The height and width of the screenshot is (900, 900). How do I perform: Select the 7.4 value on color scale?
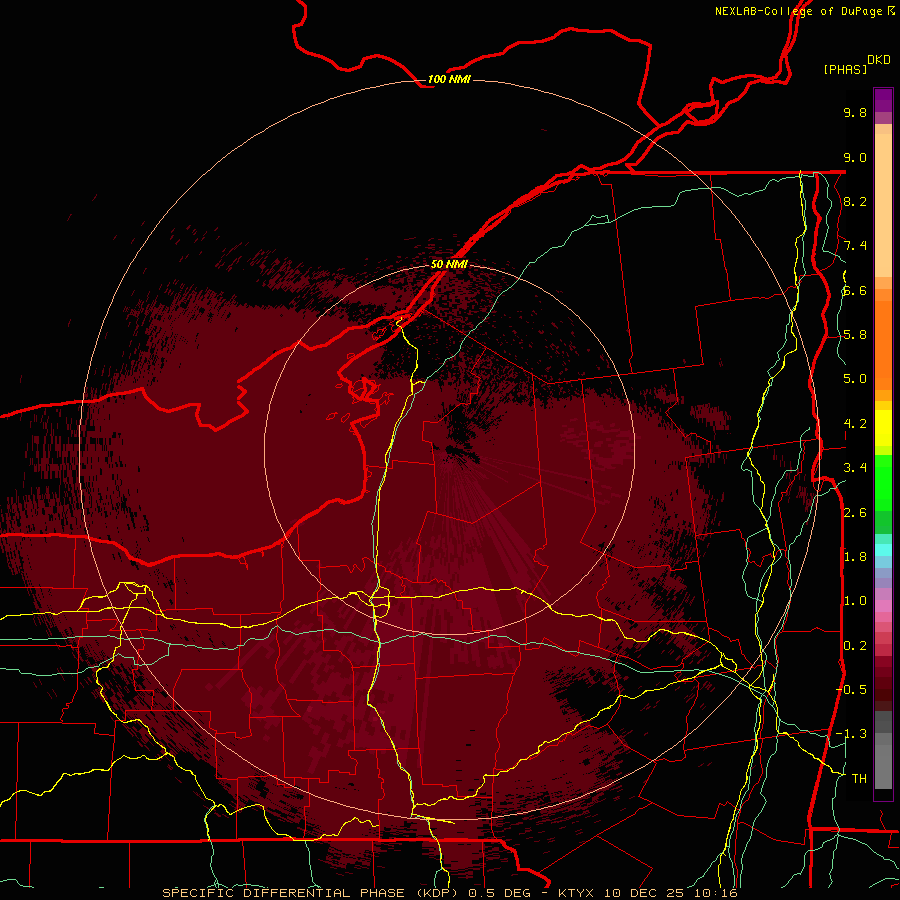[855, 246]
